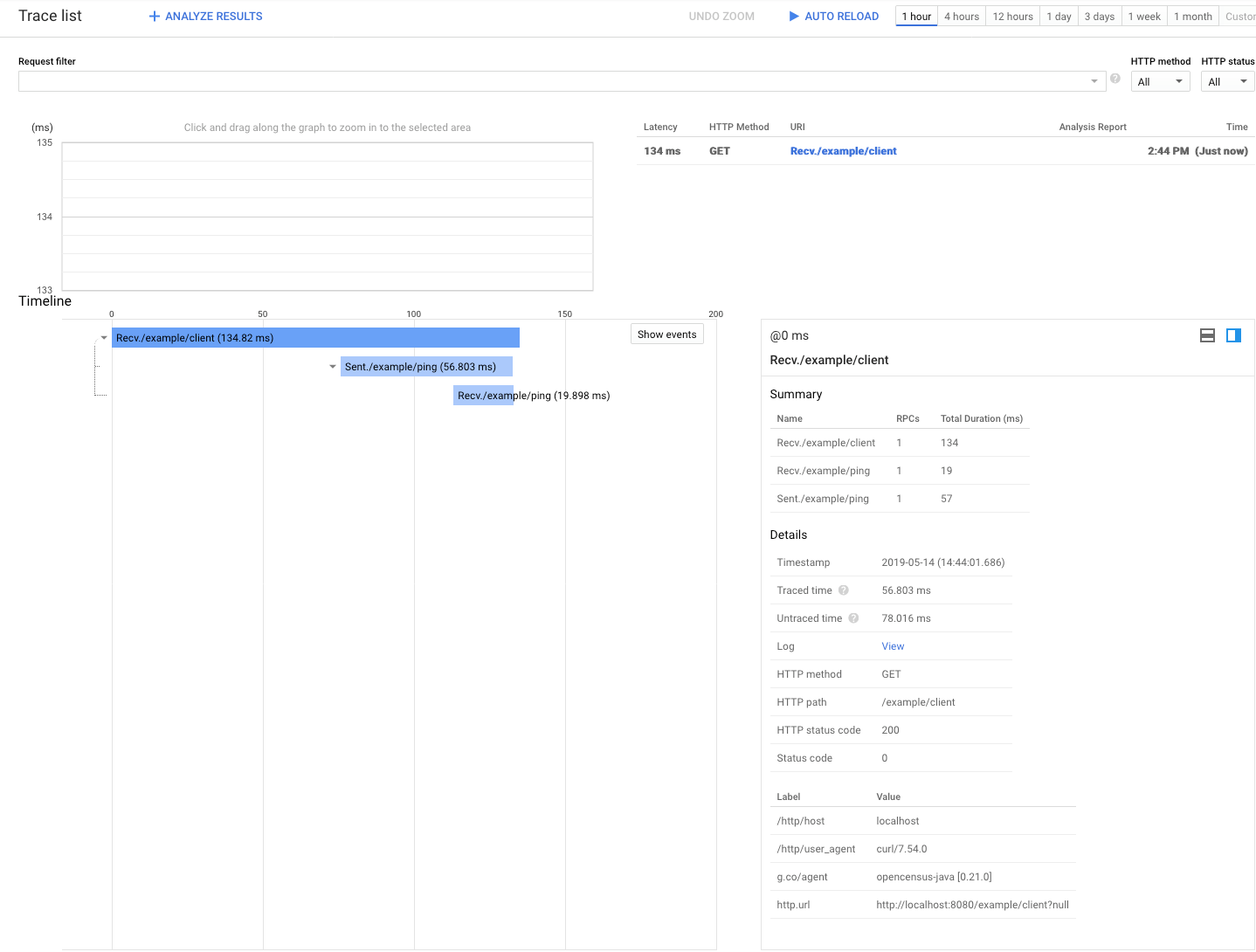Viewport: 1256px width, 952px height.
Task: Click inside the Request filter field
Action: click(562, 81)
